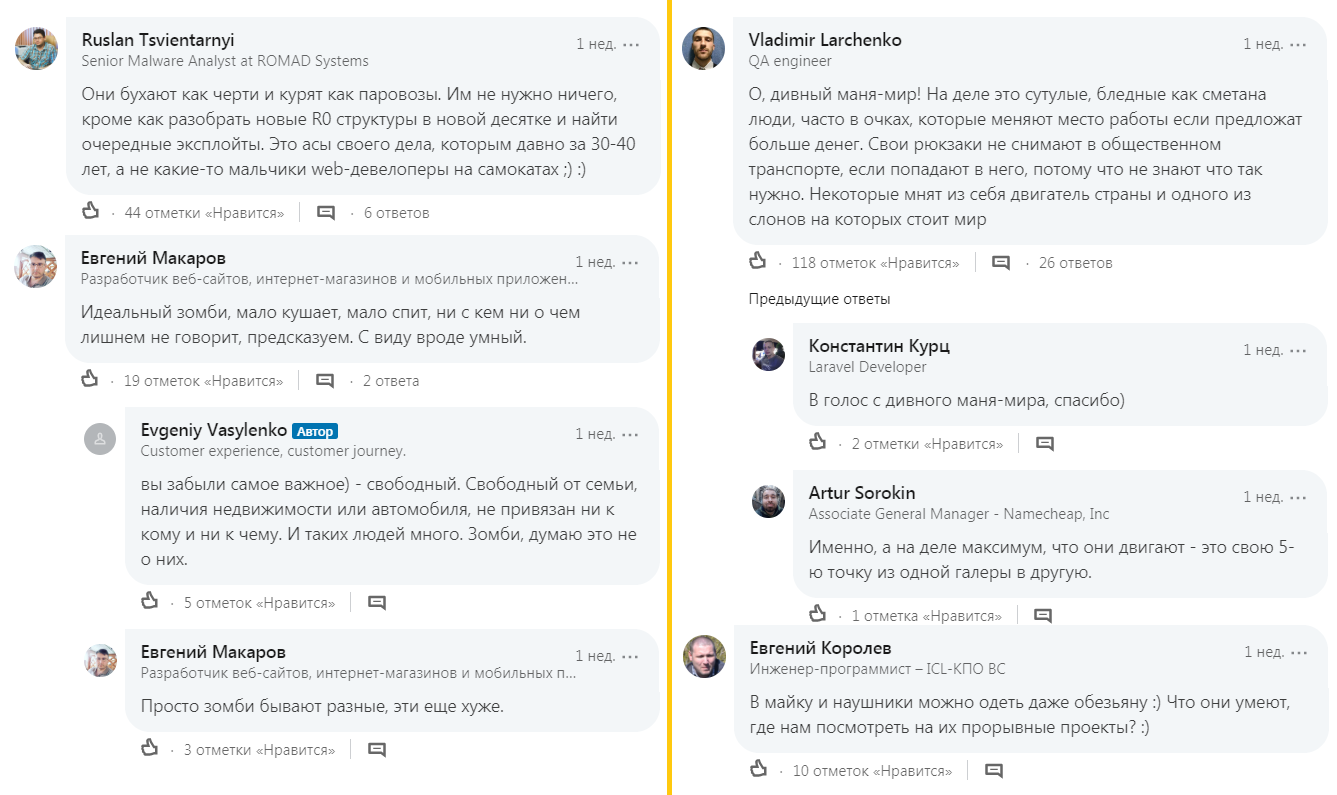Click reply icon under Vladimir Larchenko's comment

1000,263
